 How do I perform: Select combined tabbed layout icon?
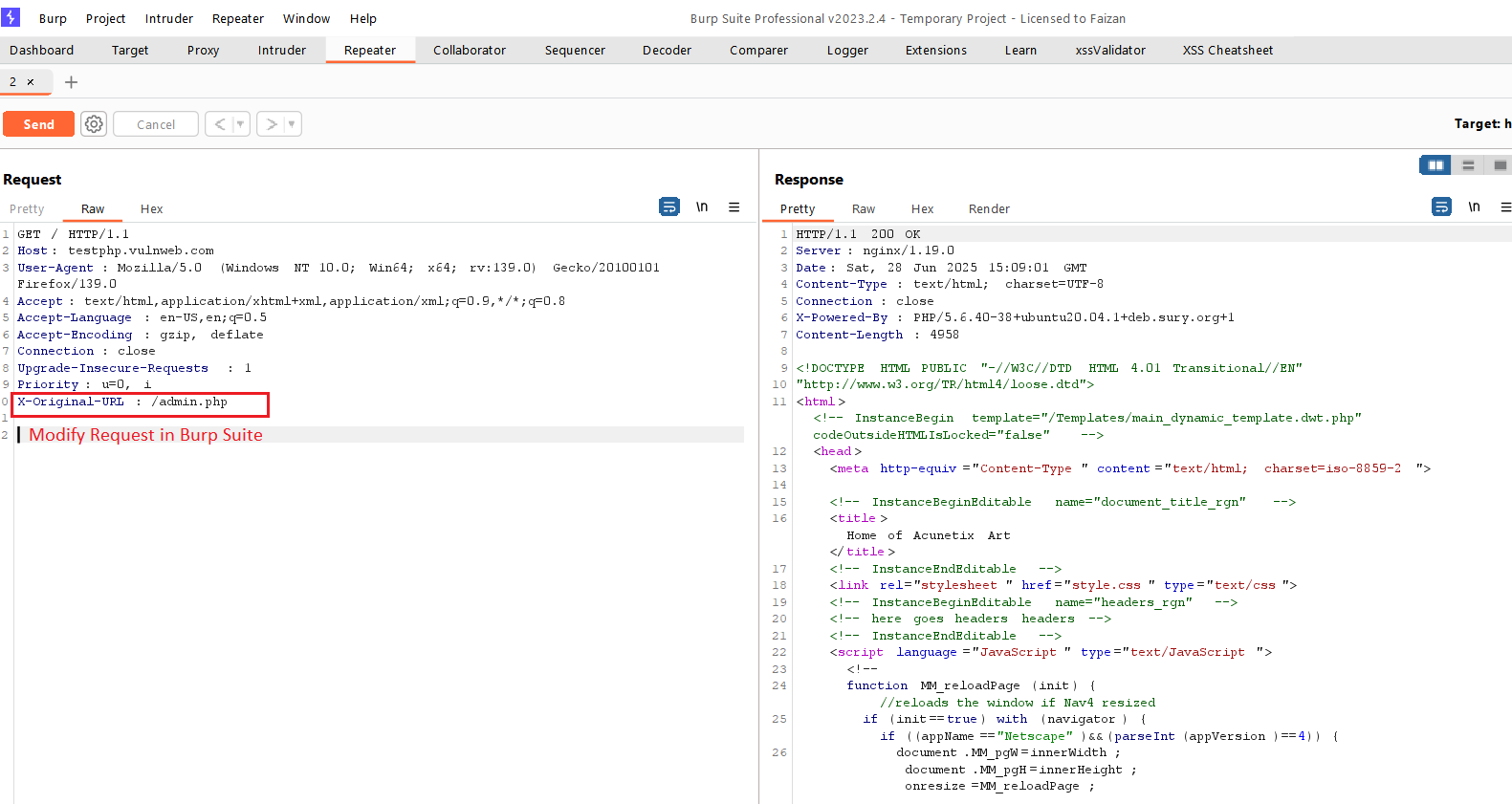click(x=1500, y=165)
